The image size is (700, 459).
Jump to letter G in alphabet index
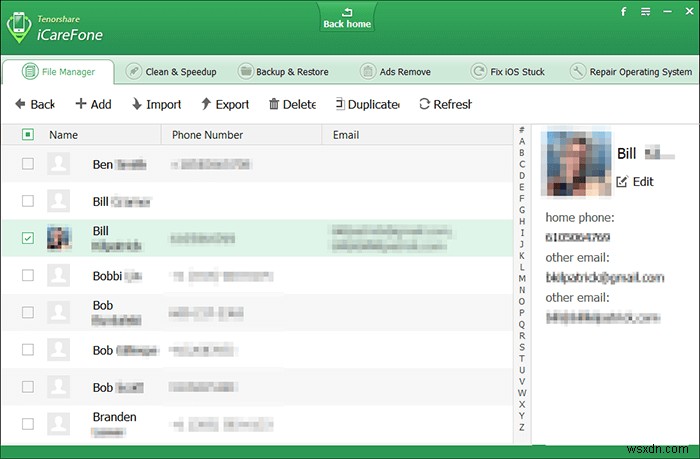(522, 209)
